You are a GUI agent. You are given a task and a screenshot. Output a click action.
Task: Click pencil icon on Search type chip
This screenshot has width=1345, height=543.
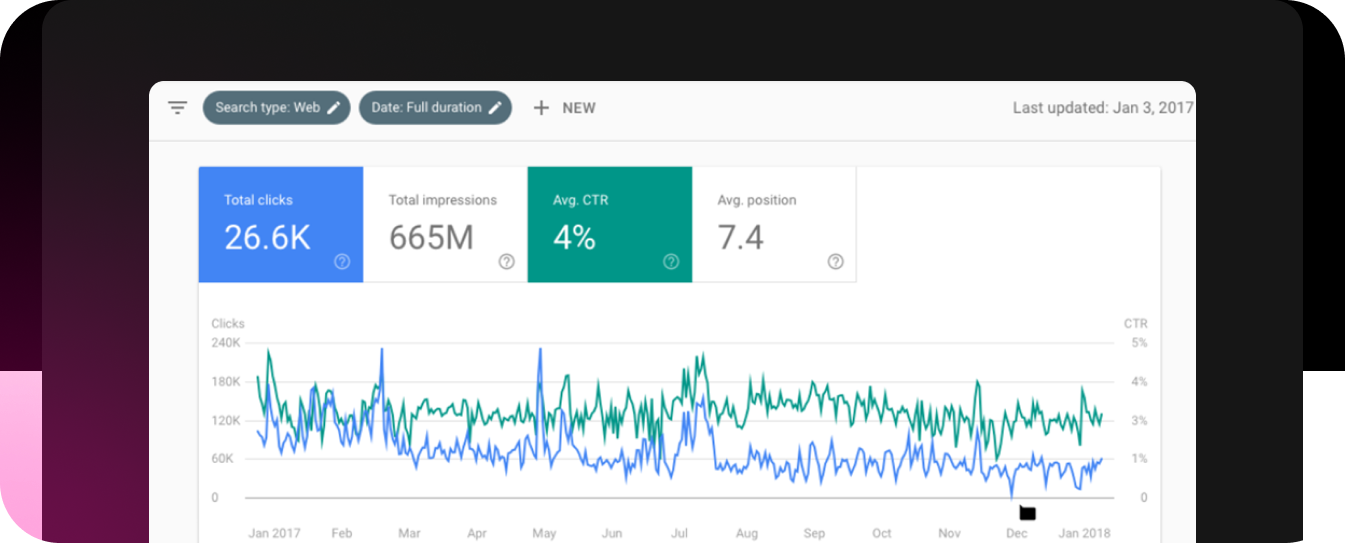point(334,108)
